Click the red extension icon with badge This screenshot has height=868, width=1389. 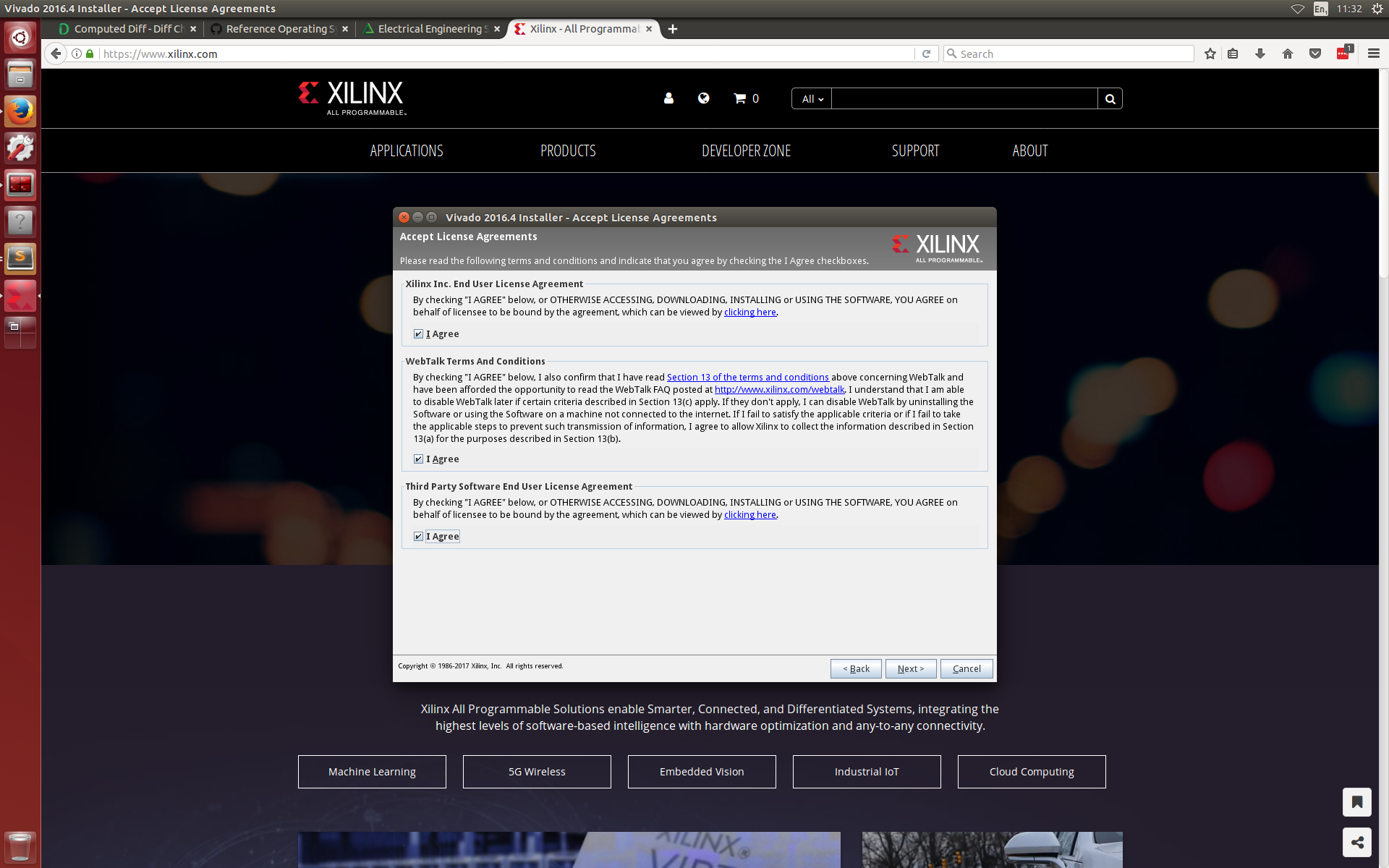coord(1344,53)
